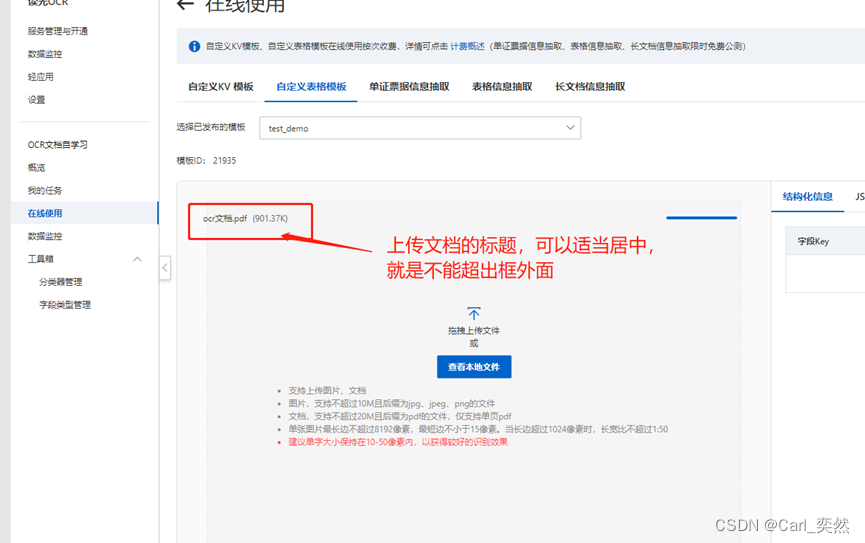
Task: Open 设置 in the sidebar
Action: tap(36, 100)
